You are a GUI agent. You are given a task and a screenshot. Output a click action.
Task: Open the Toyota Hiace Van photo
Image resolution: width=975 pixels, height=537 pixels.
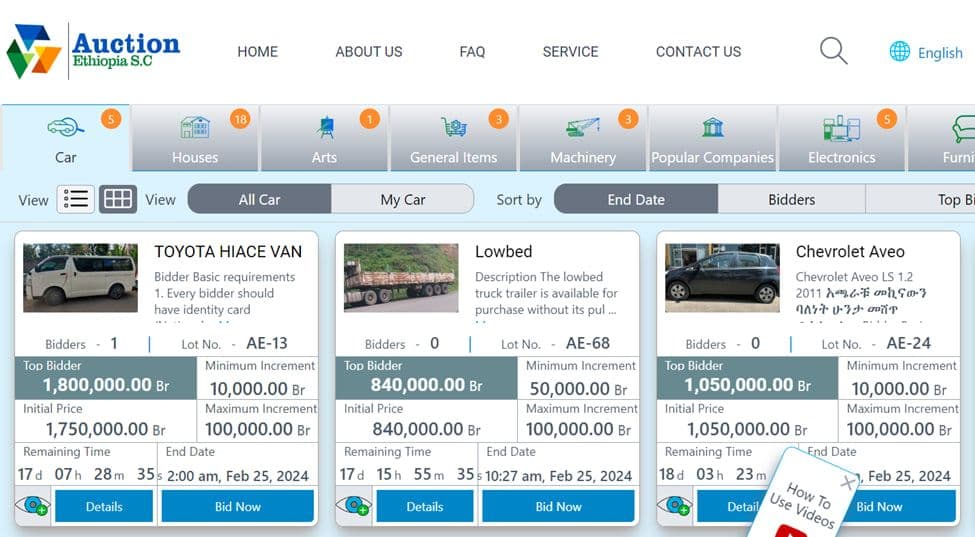pos(80,278)
